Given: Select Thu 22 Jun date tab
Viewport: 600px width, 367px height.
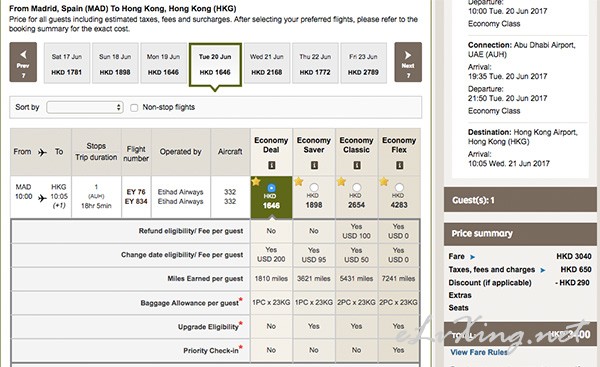Looking at the screenshot, I should [315, 63].
